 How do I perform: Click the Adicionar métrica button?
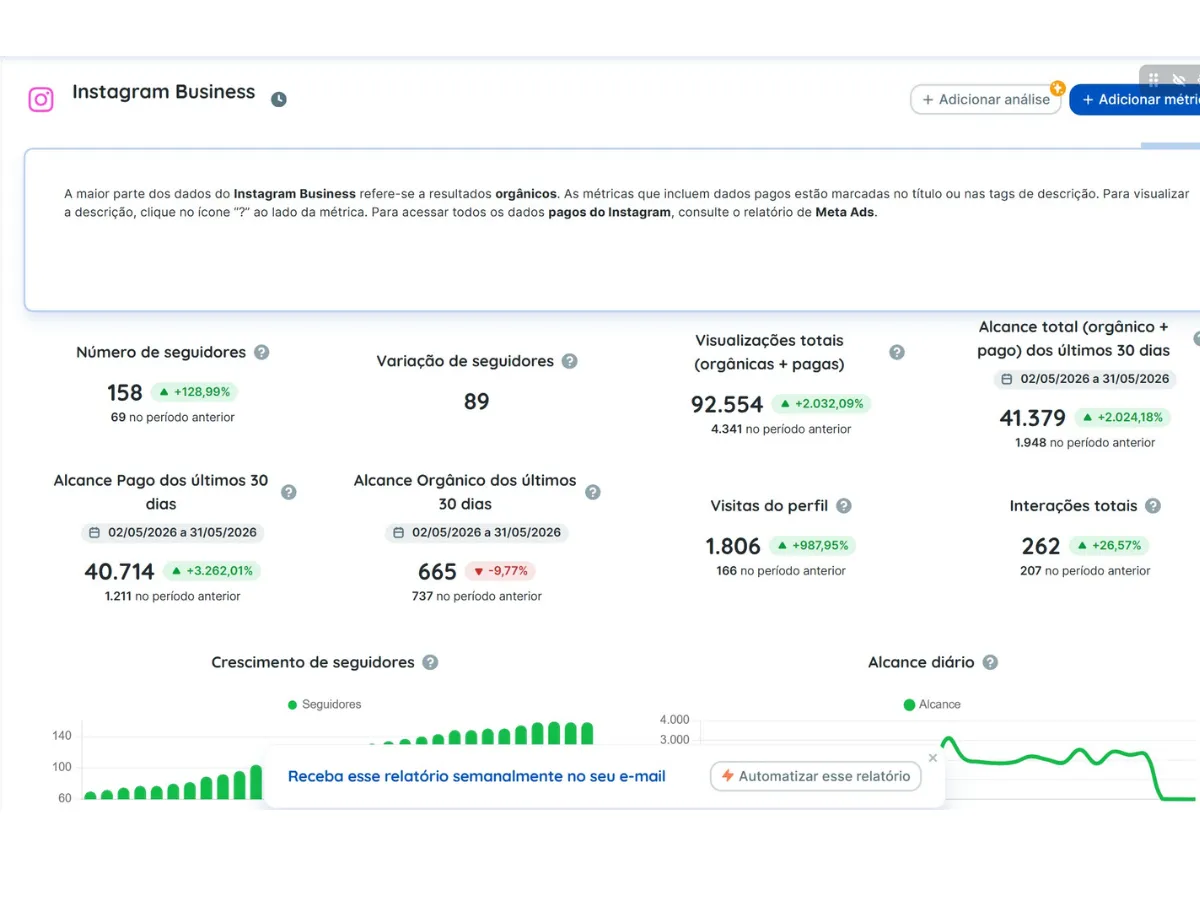(x=1135, y=99)
